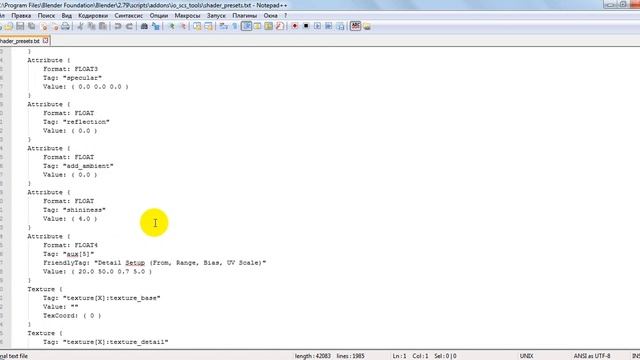Click the Ln : 1 status bar entry
Image resolution: width=640 pixels, height=360 pixels.
coord(399,356)
